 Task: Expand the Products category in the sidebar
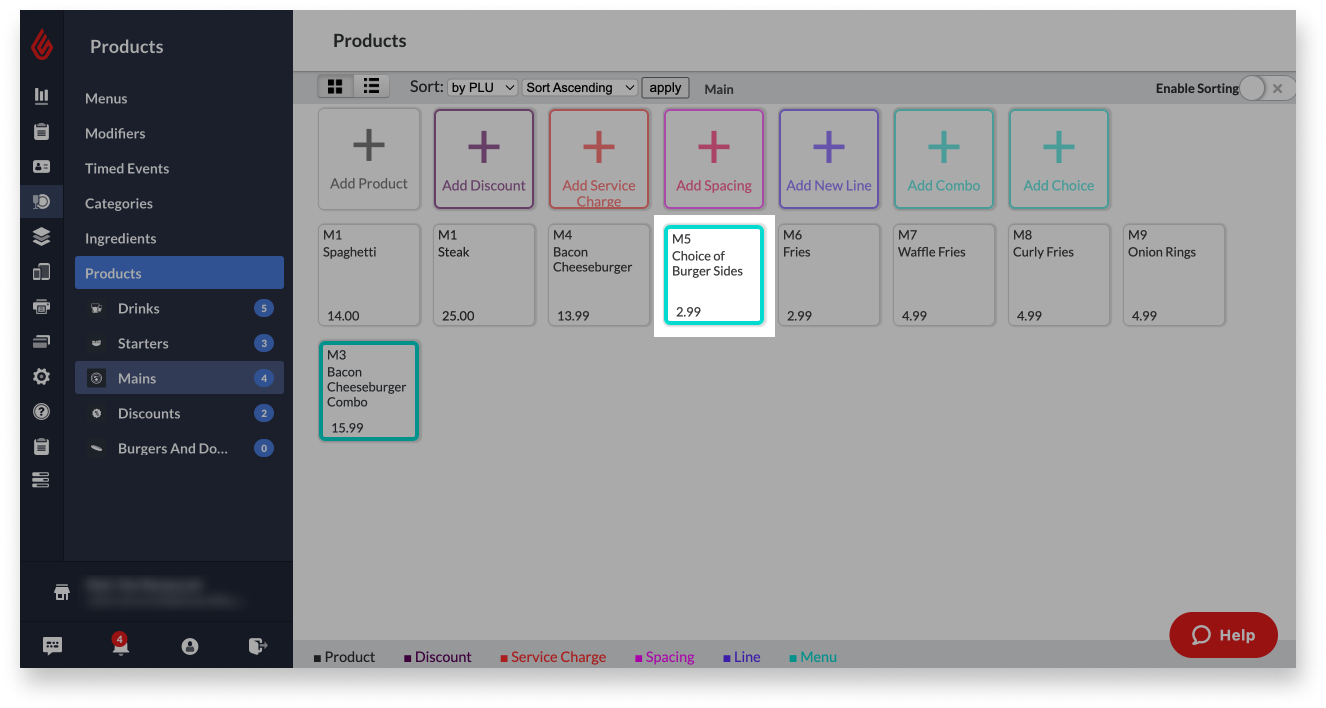tap(179, 272)
